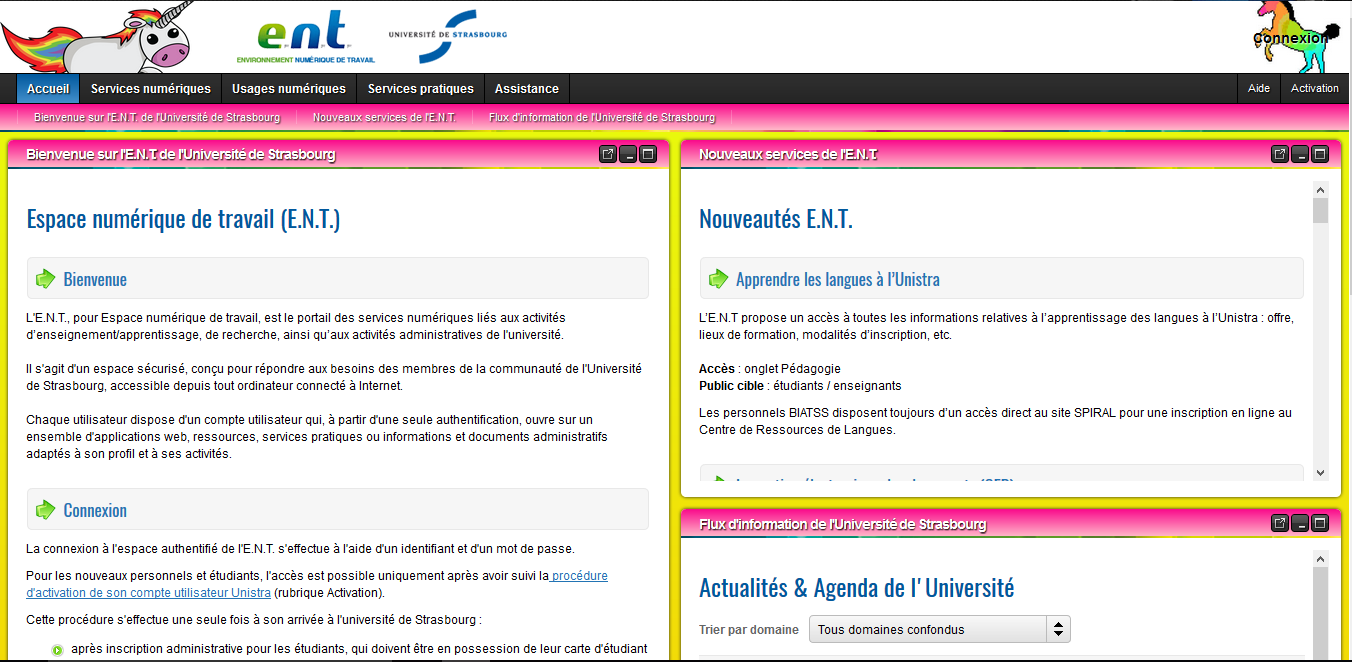The width and height of the screenshot is (1352, 662).
Task: Open the Services numériques tab
Action: pos(151,88)
